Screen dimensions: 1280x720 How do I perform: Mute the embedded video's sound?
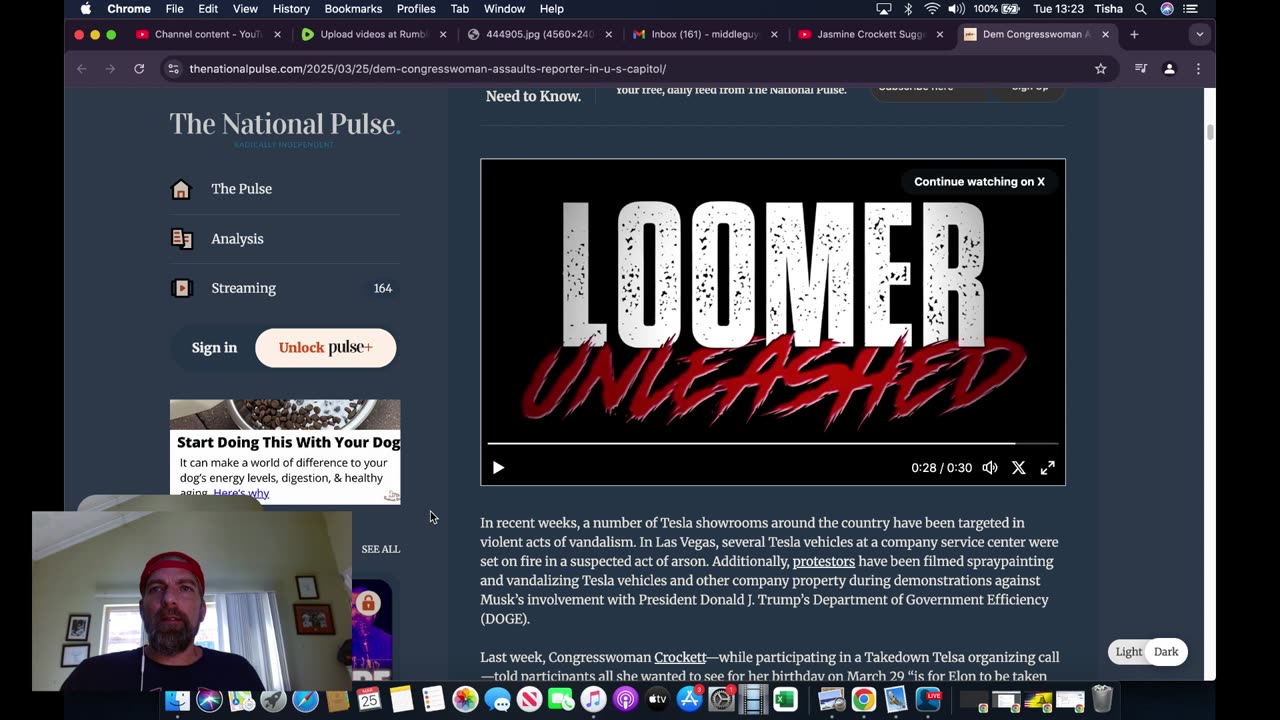click(990, 468)
